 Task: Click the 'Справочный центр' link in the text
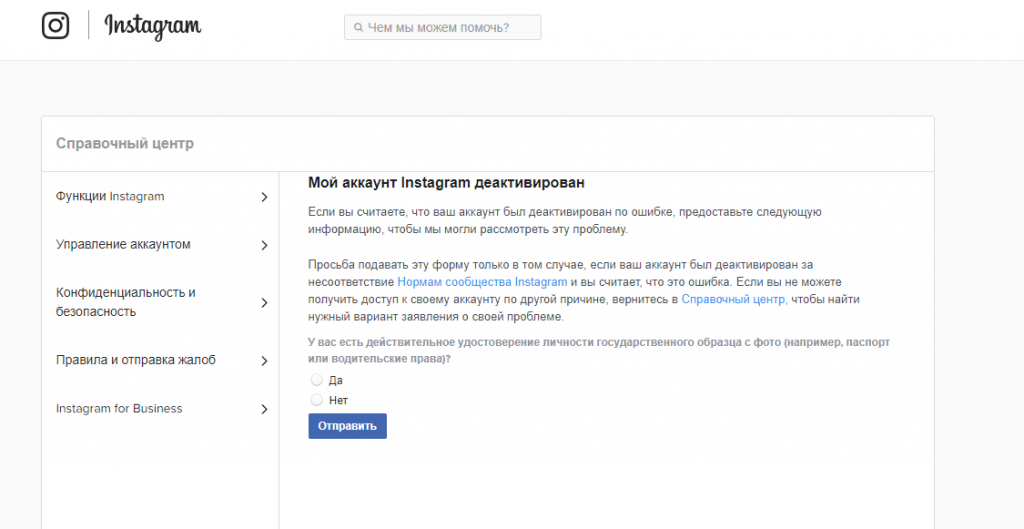(x=734, y=300)
